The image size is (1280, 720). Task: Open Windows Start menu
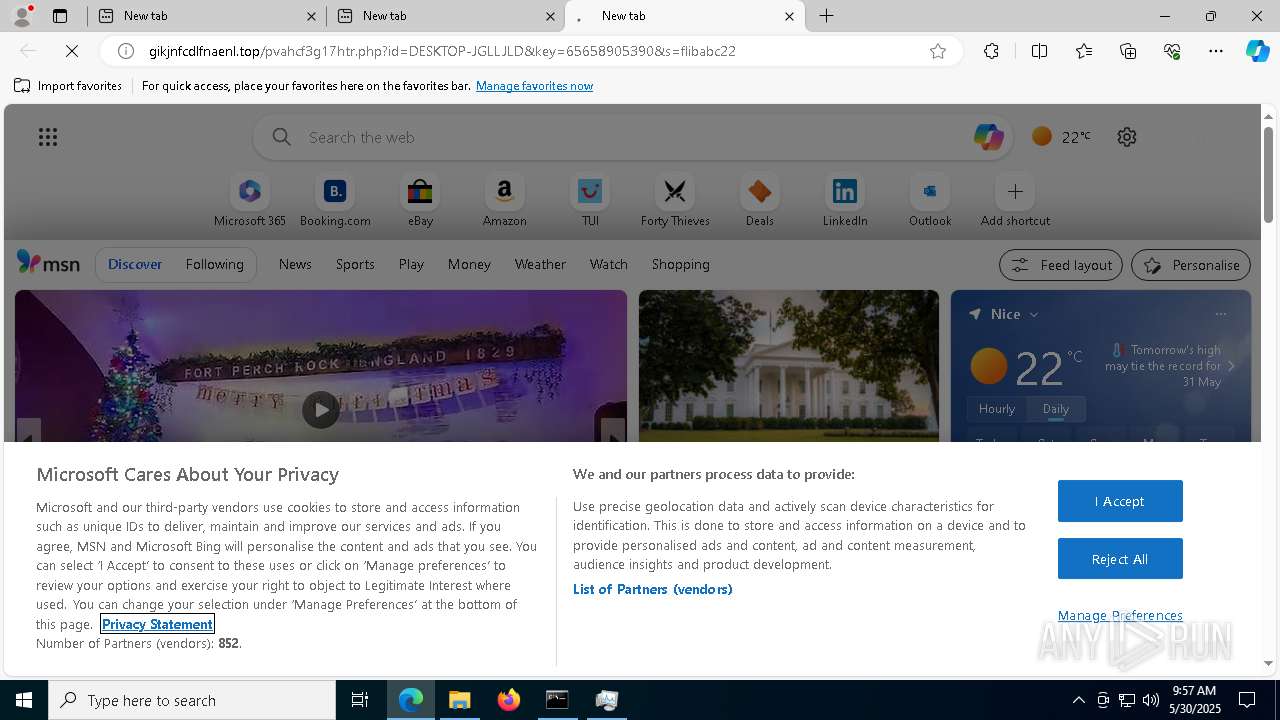(x=24, y=700)
